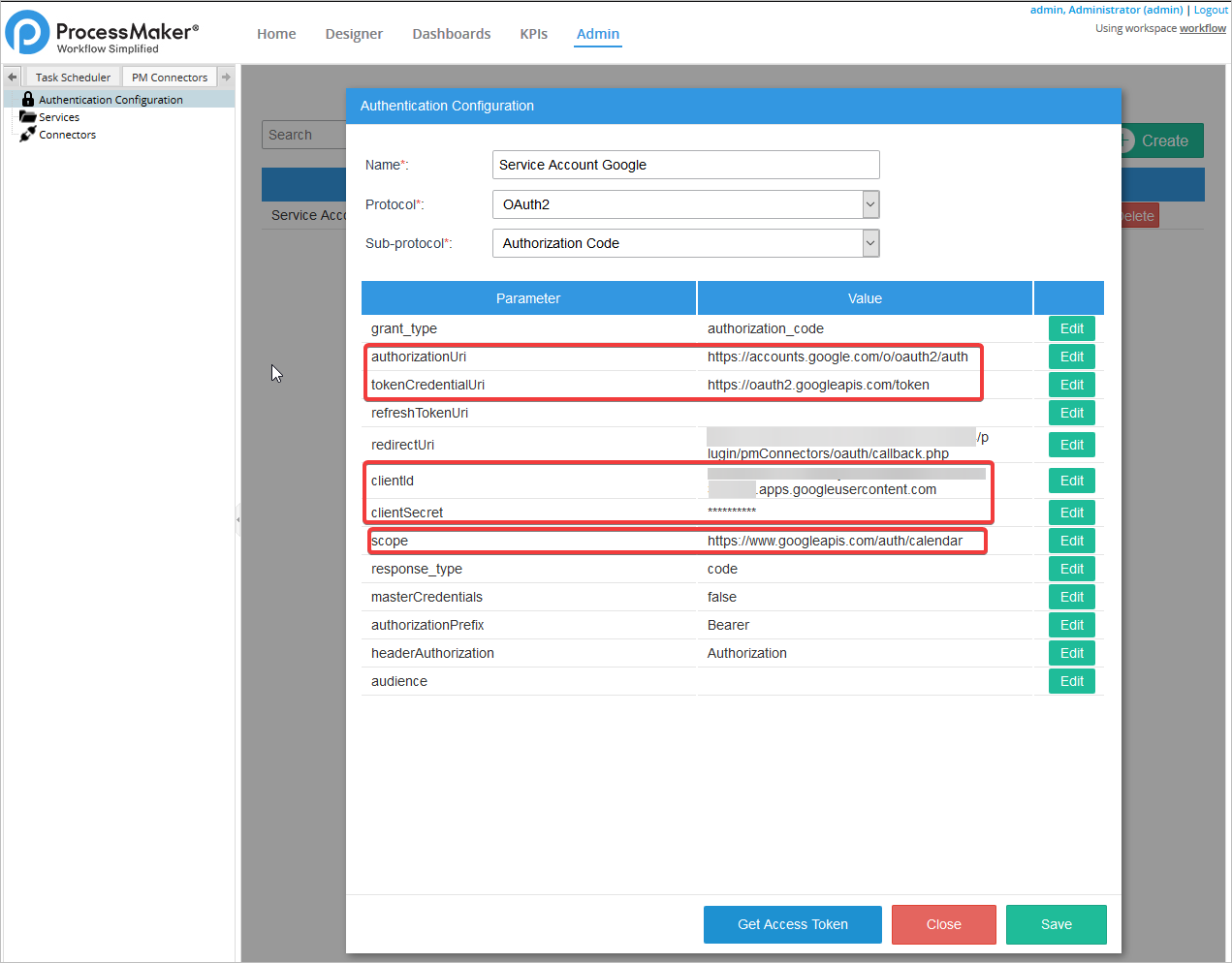Click the left panel collapse handle

pos(237,519)
